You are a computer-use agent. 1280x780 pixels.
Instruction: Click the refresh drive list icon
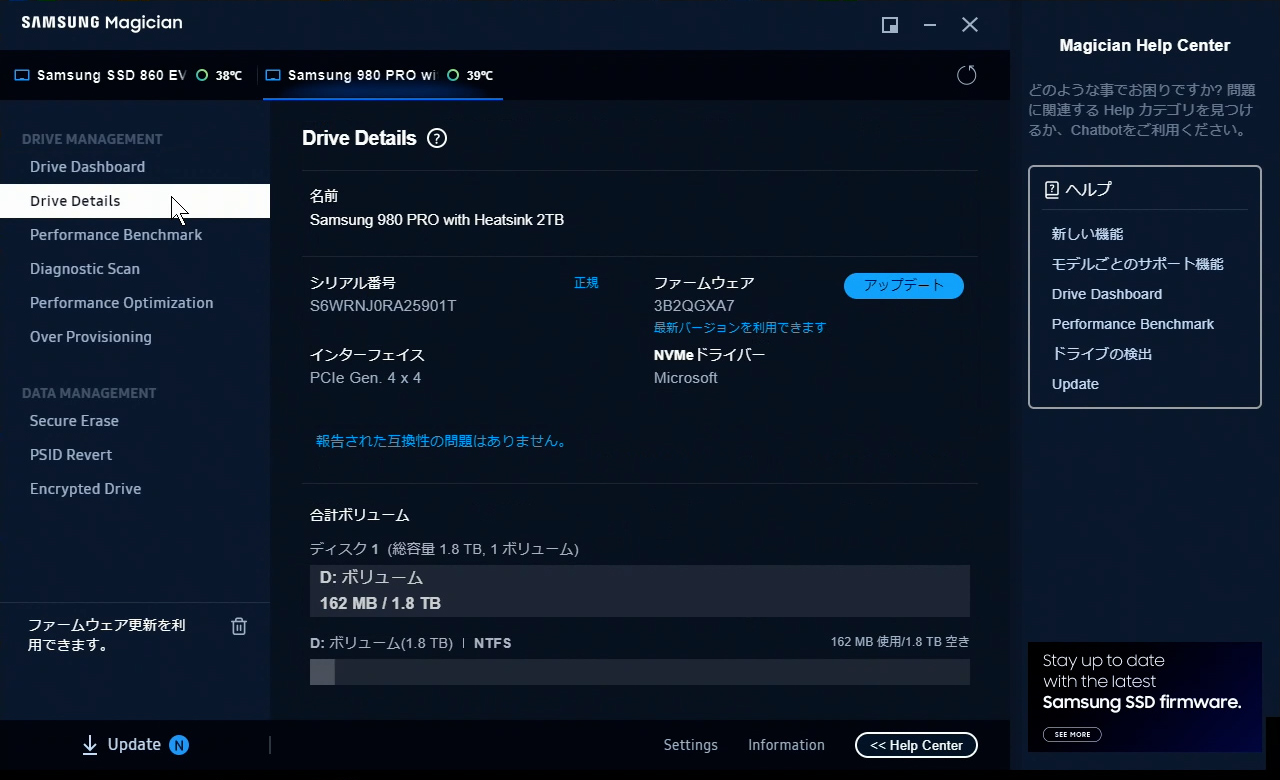click(966, 75)
